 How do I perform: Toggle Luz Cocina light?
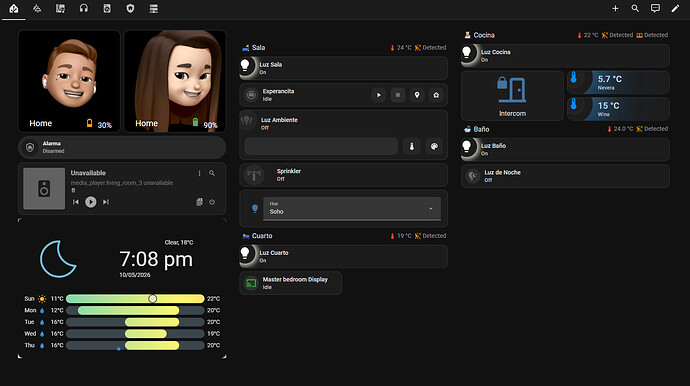565,55
